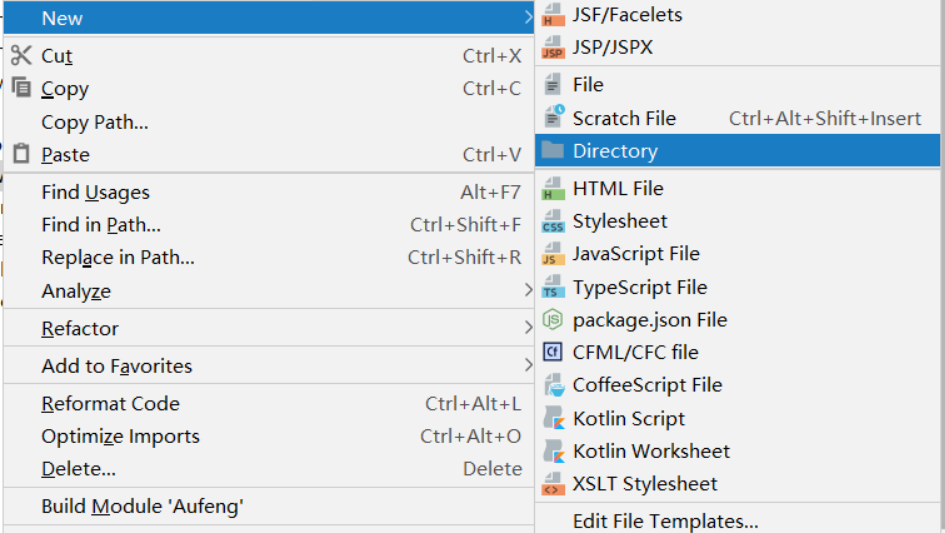Select the Kotlin Script icon
This screenshot has width=945, height=533.
point(554,418)
